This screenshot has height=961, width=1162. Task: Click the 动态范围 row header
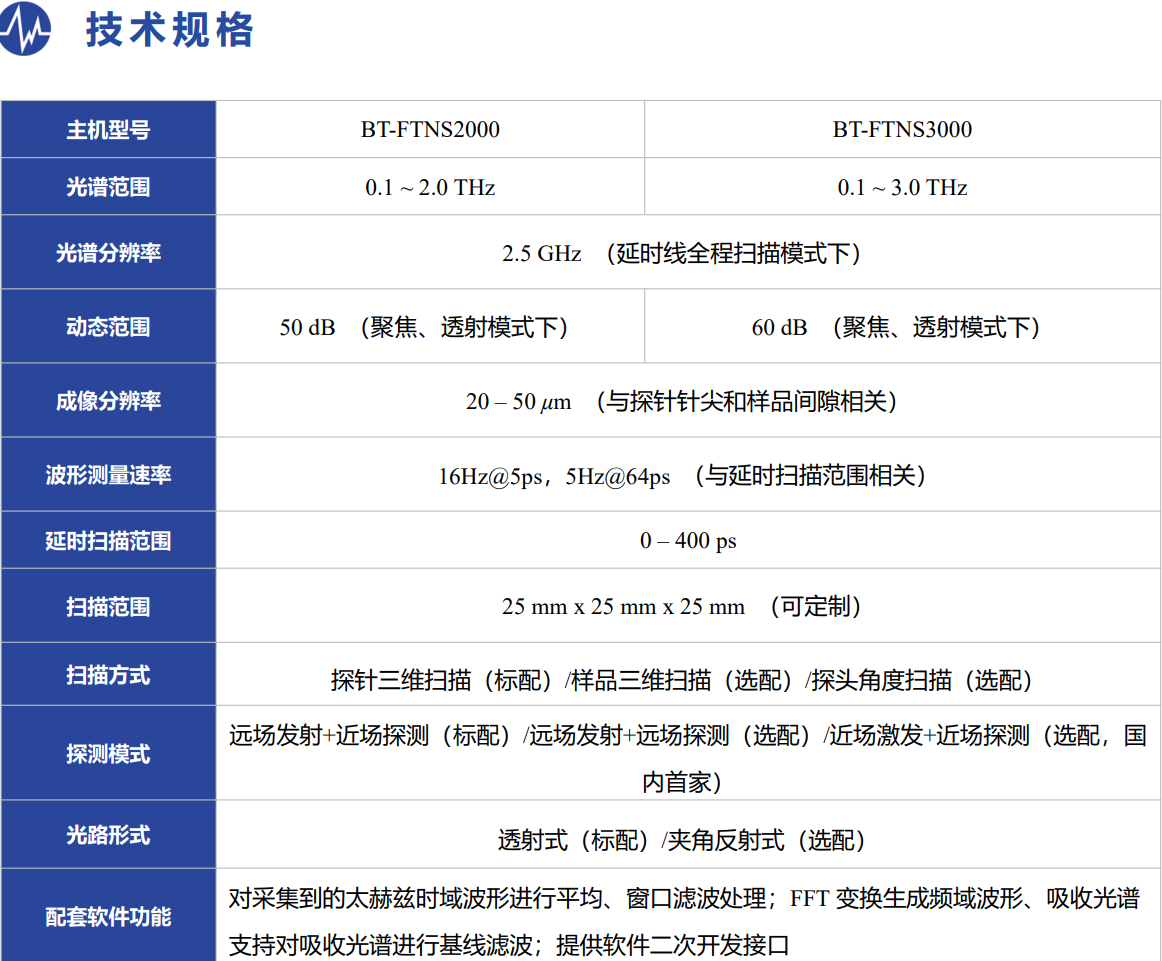108,327
